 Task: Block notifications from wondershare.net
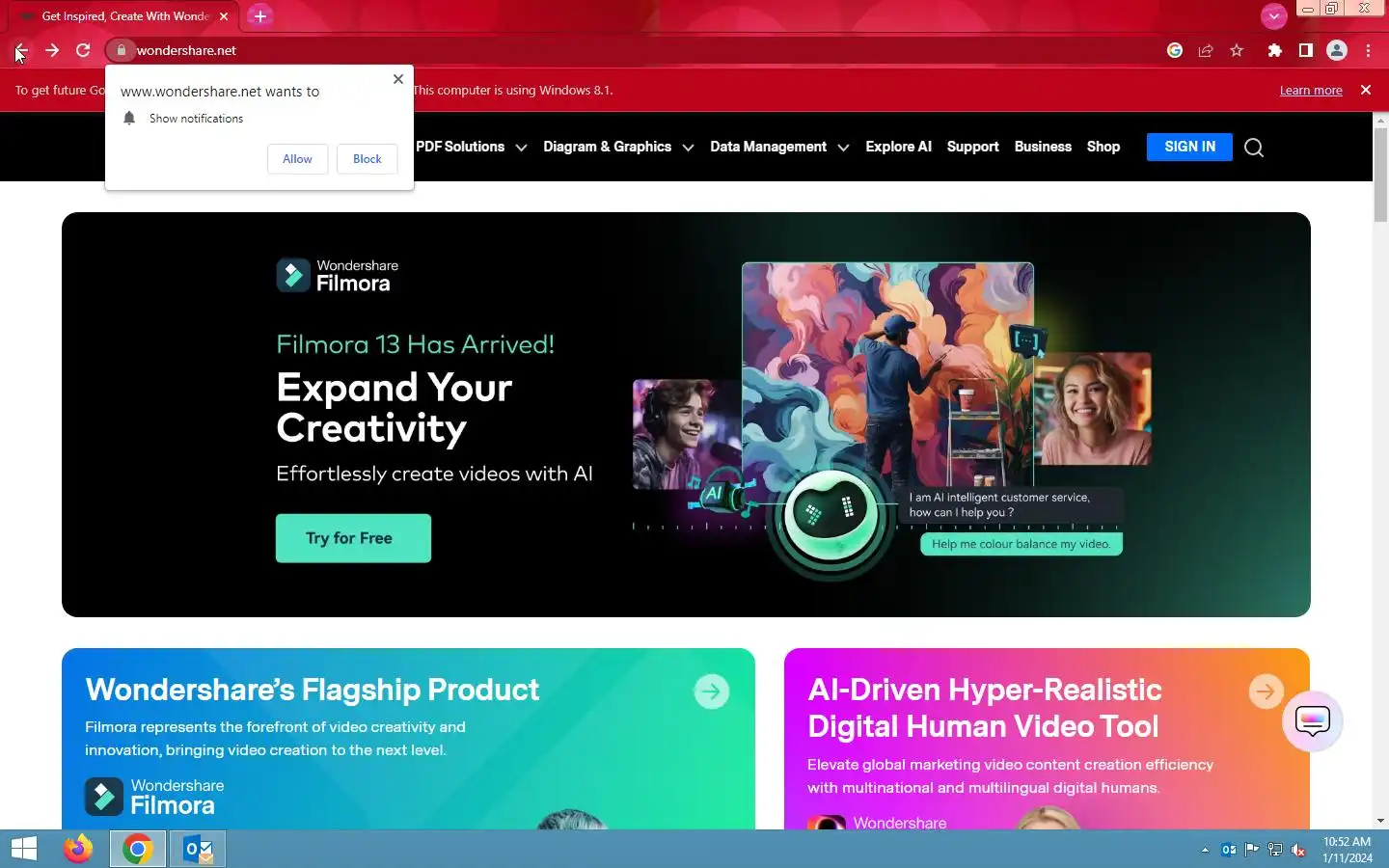tap(368, 159)
